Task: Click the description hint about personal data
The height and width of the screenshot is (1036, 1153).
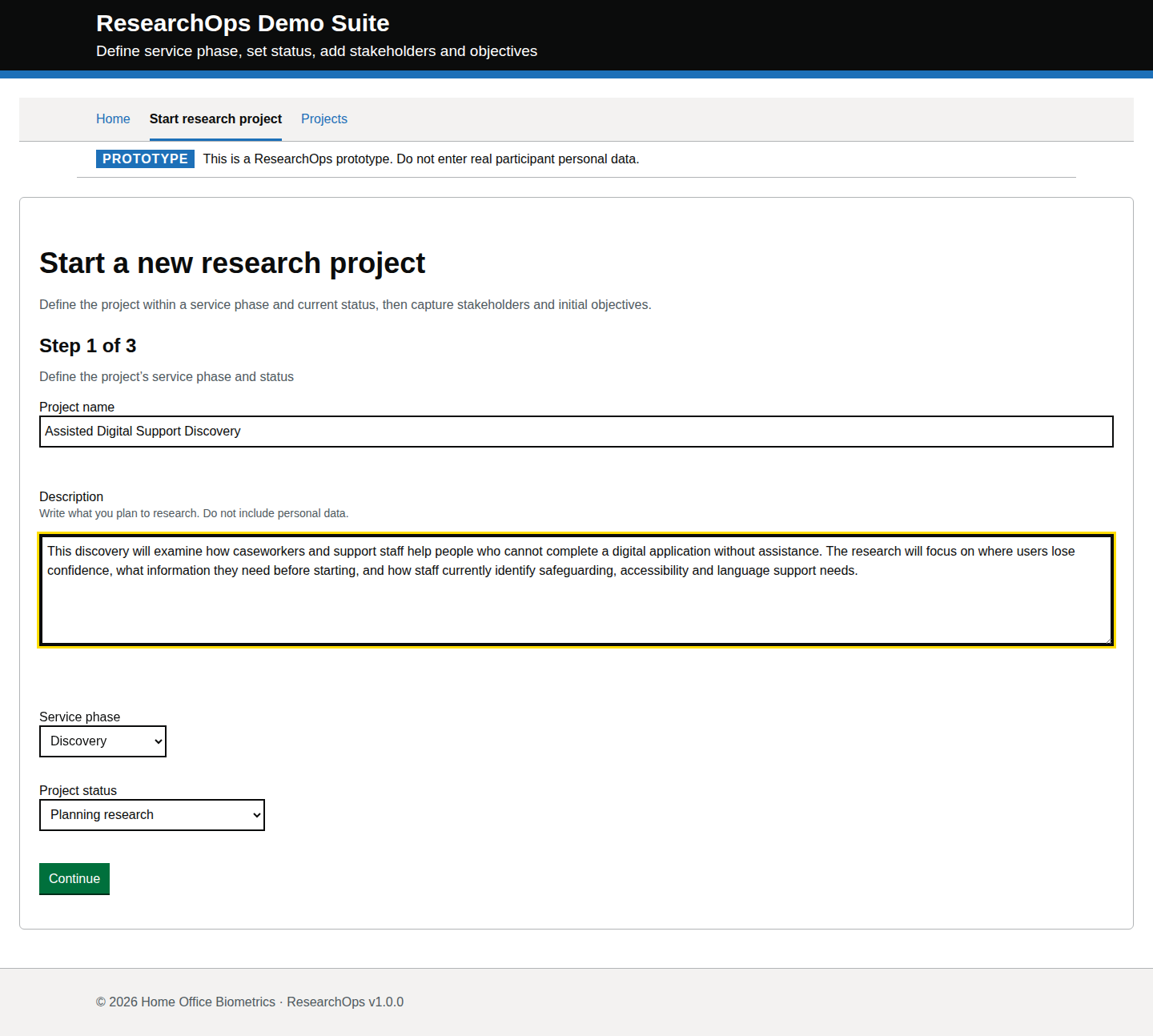Action: click(194, 513)
